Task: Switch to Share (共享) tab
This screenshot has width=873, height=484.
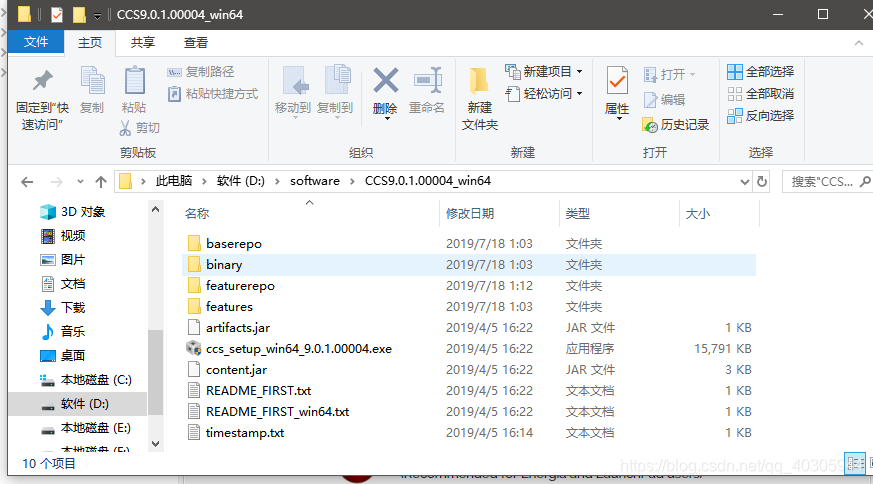Action: click(143, 43)
